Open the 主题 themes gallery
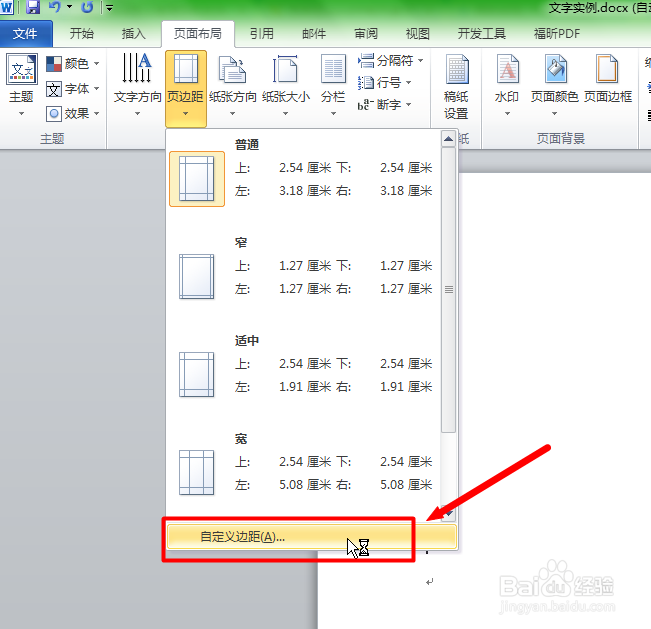The height and width of the screenshot is (629, 651). pos(21,85)
